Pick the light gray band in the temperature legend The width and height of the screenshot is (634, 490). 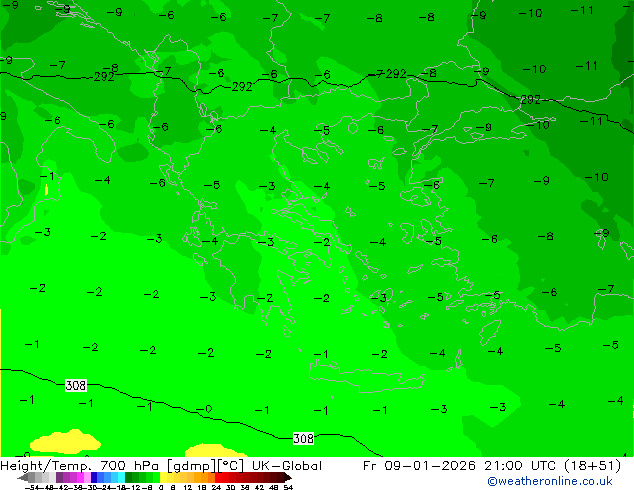coord(52,477)
